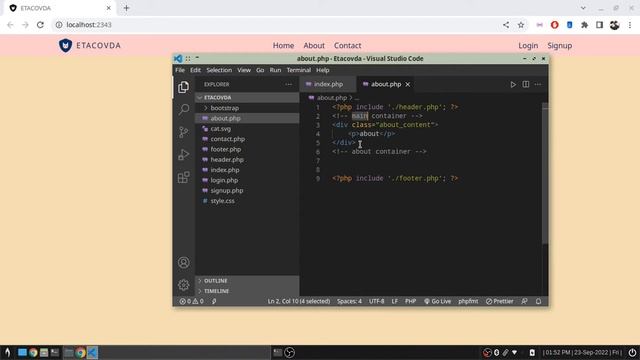
Task: Close the ETACOVDA browser tab
Action: (x=109, y=8)
